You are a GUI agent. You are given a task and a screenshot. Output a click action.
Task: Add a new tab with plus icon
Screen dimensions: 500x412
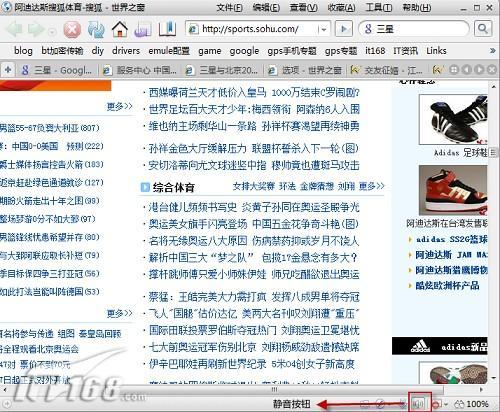(8, 70)
